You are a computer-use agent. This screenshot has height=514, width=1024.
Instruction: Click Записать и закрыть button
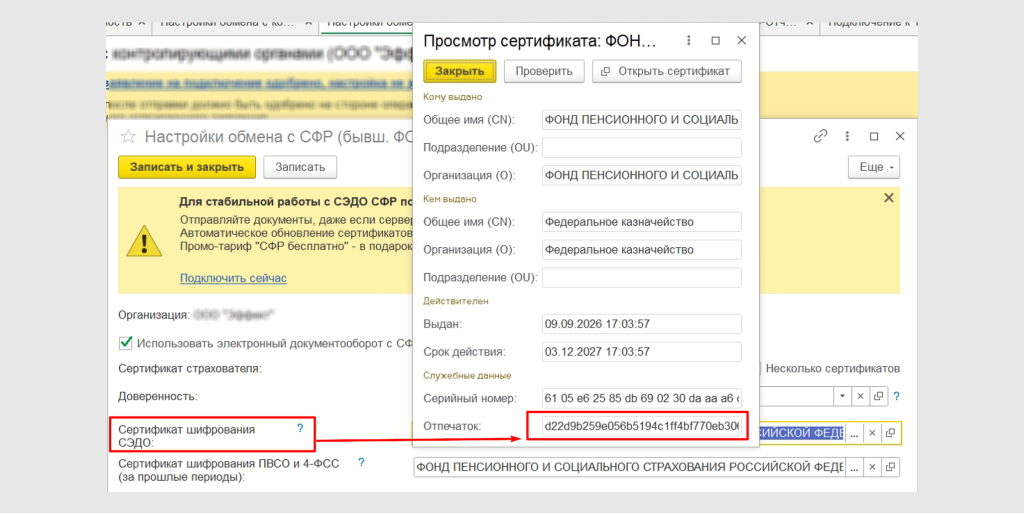187,167
